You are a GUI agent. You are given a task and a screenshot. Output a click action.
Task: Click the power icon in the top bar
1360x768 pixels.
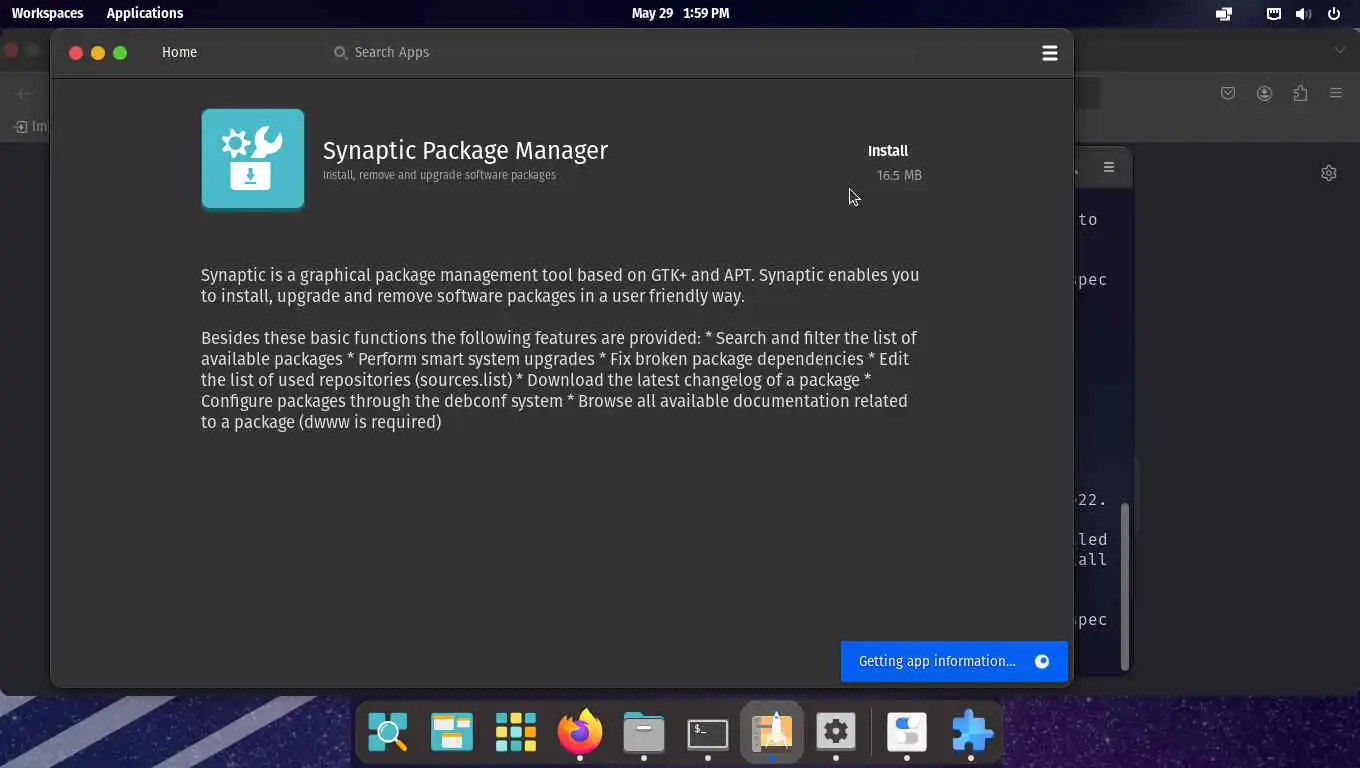[1334, 14]
